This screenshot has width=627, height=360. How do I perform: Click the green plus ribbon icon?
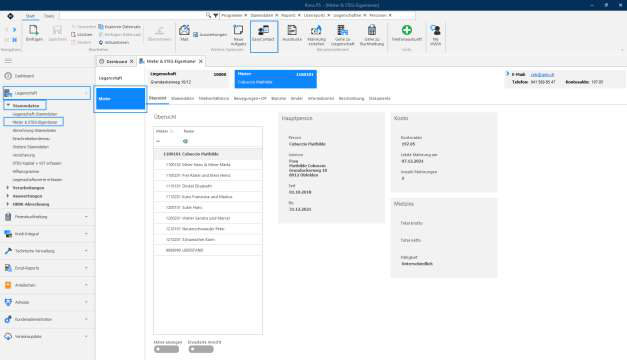(407, 30)
